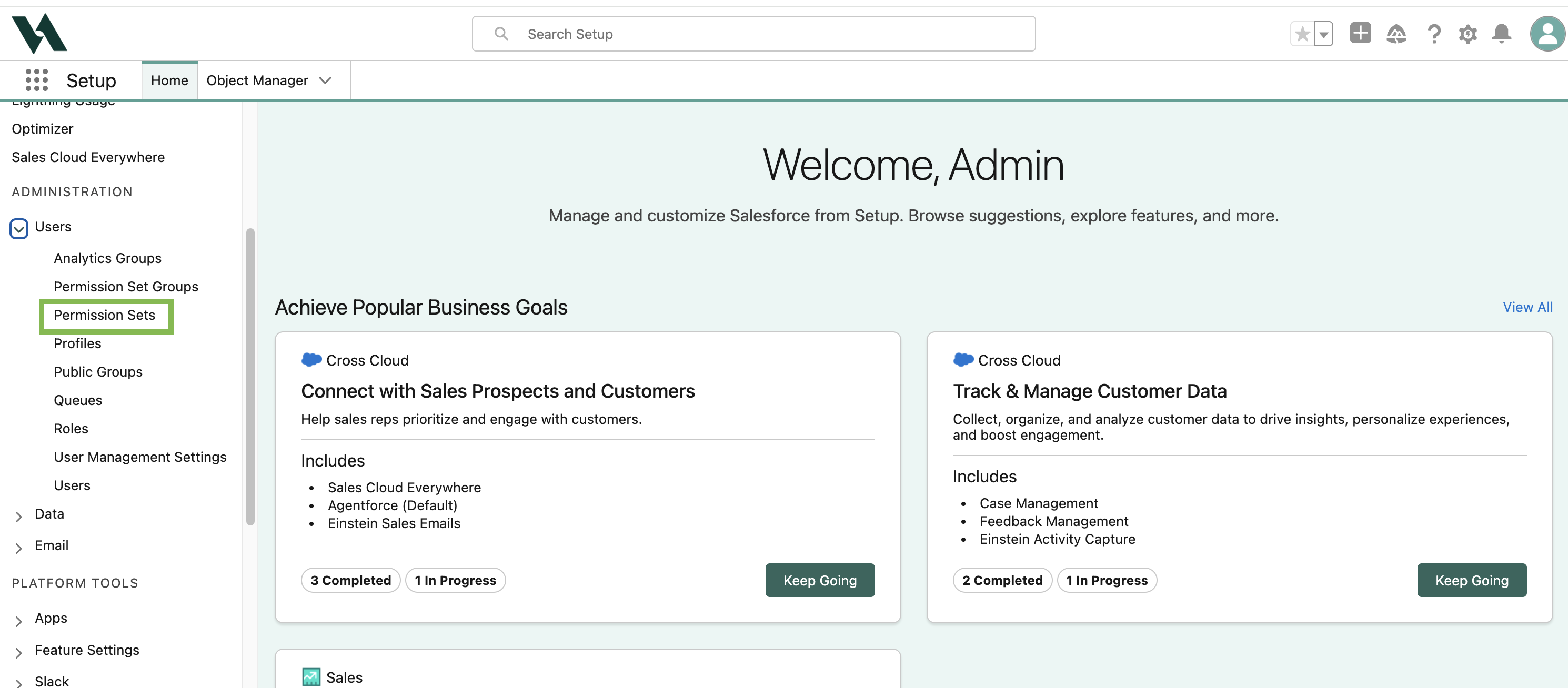Click Keep Going on Track & Manage Customer Data
The image size is (1568, 688).
(x=1472, y=580)
